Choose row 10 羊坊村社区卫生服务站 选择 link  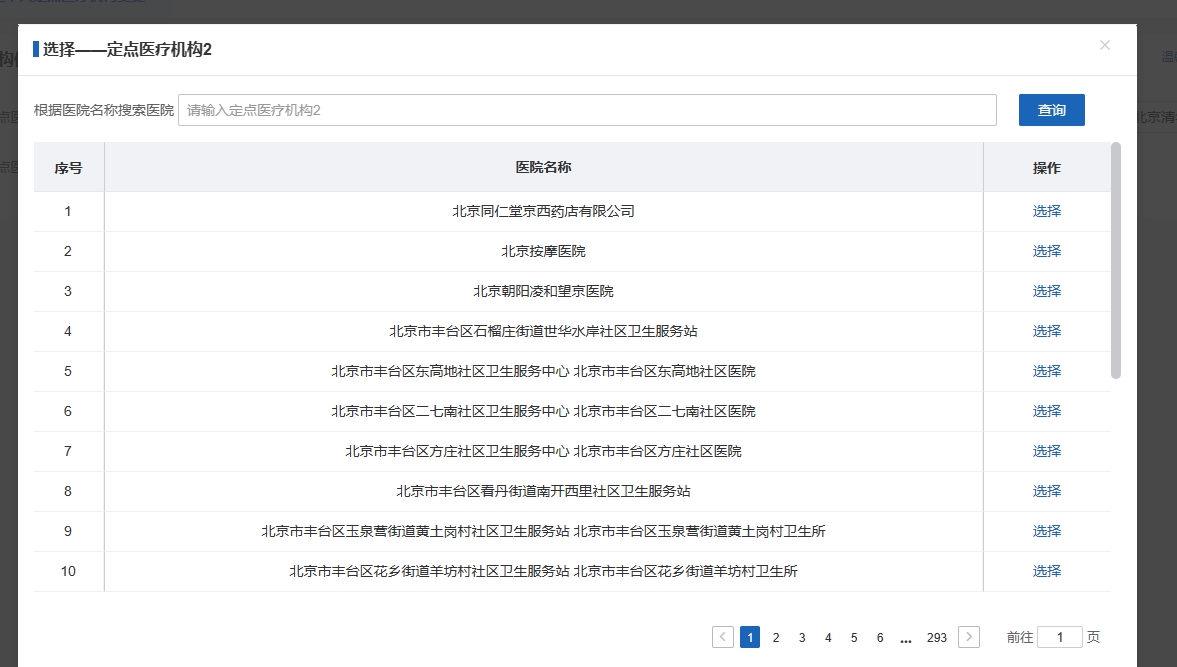pyautogui.click(x=1046, y=571)
